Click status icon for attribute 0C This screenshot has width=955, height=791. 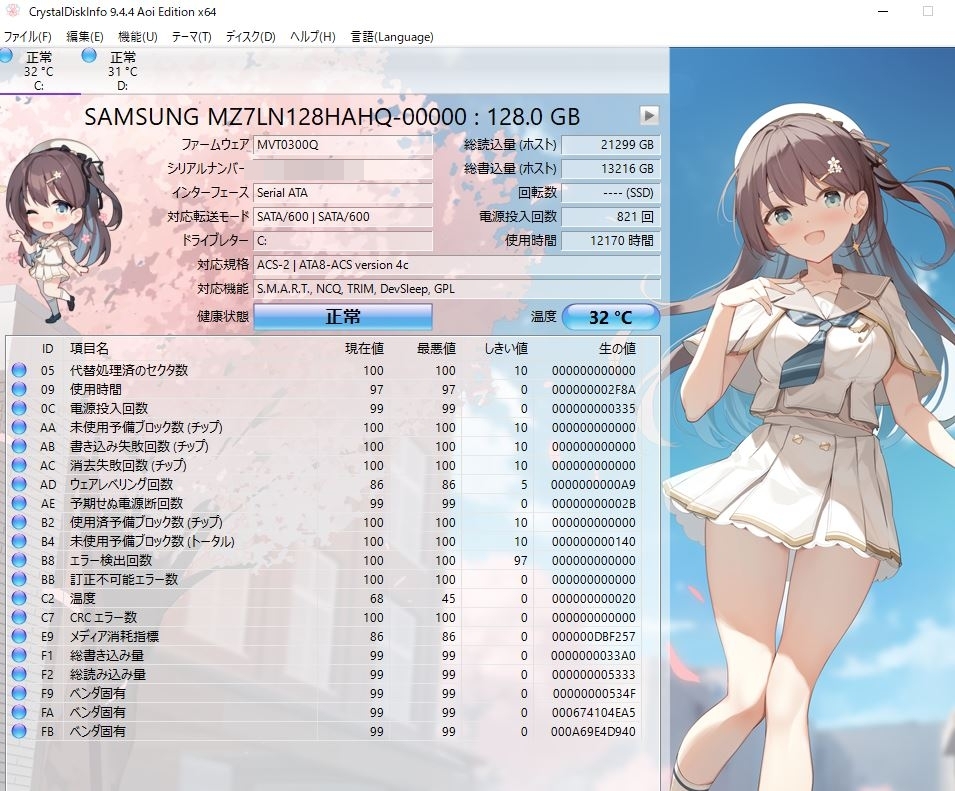[x=19, y=408]
